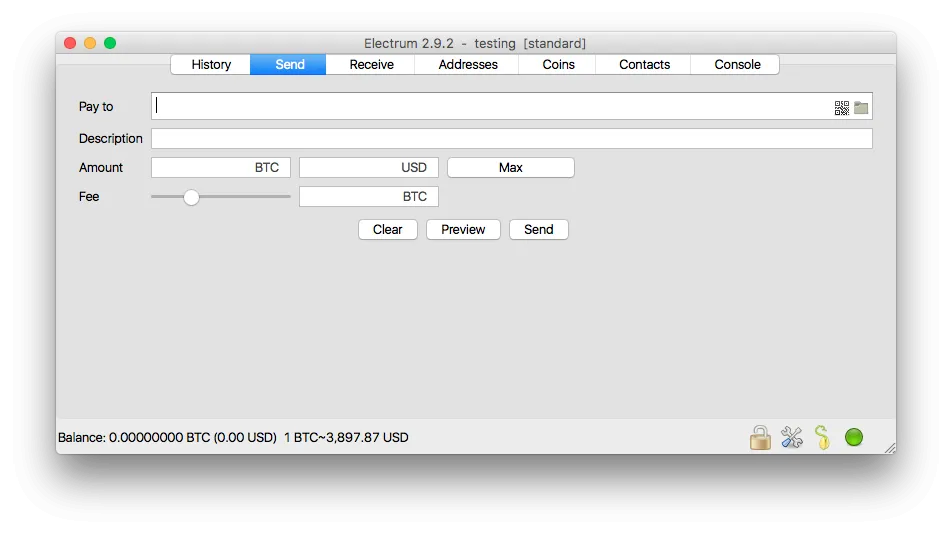Screen dimensions: 952x534
Task: Select the Send tab
Action: 288,64
